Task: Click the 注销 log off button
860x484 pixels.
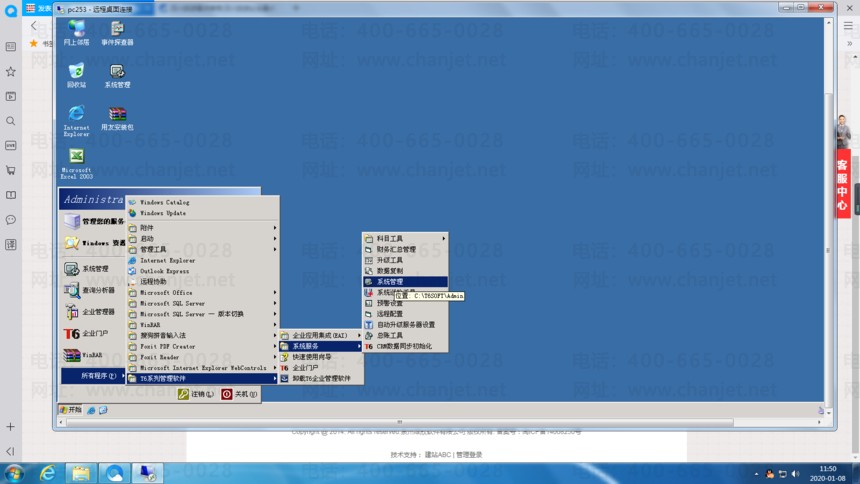Action: (x=196, y=394)
